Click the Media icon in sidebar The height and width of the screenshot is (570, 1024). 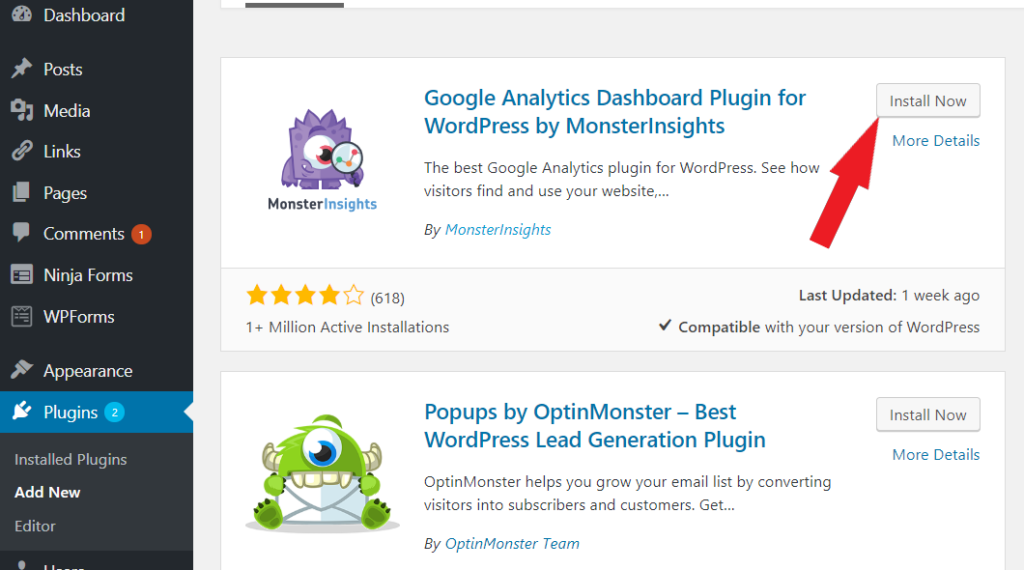[22, 110]
